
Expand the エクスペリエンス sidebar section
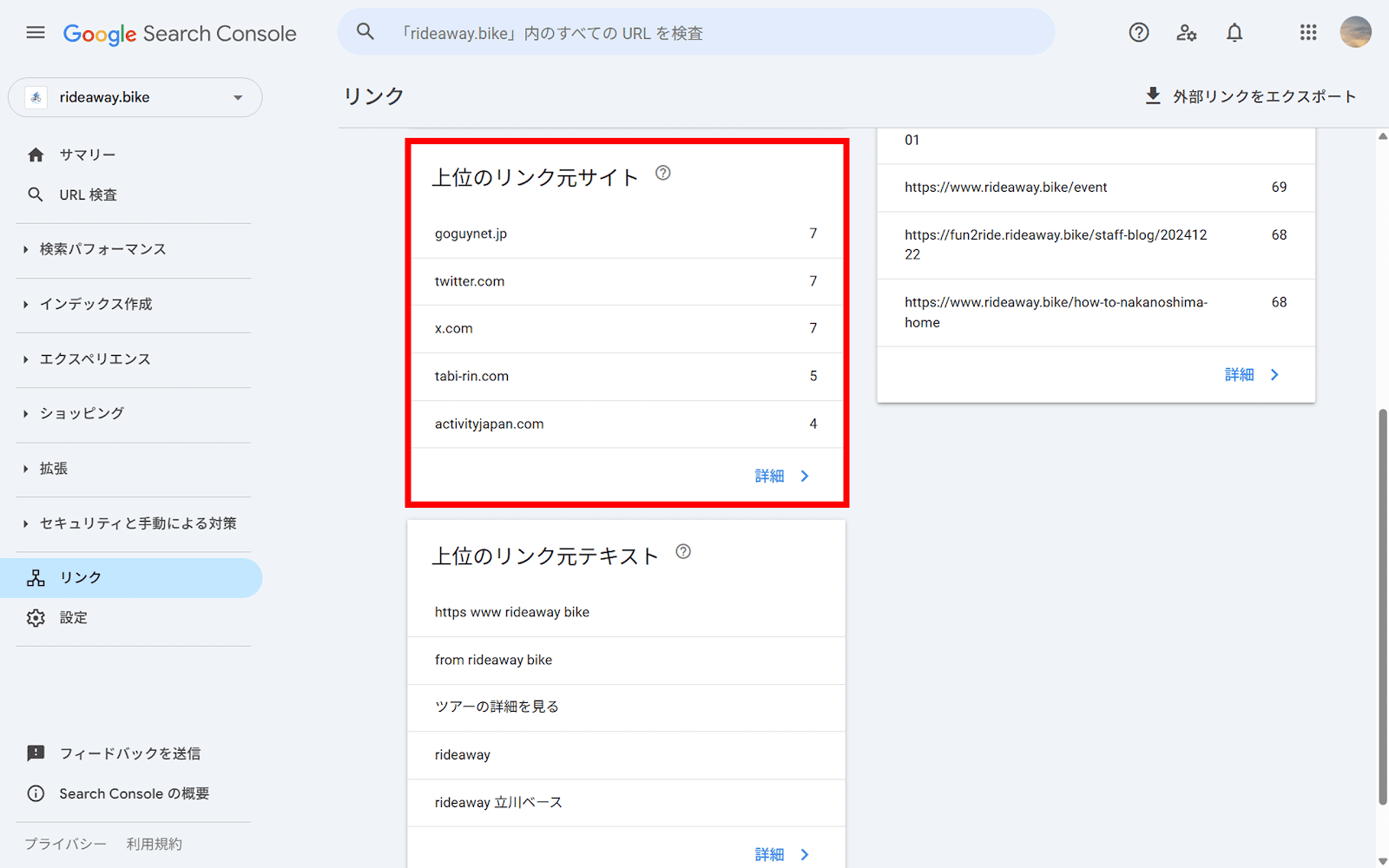click(96, 358)
